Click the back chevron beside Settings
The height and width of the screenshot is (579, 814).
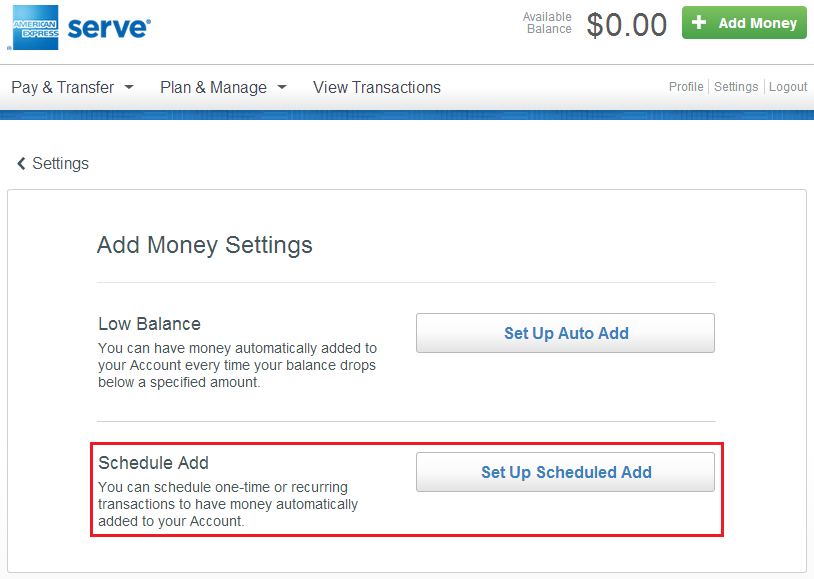(21, 163)
